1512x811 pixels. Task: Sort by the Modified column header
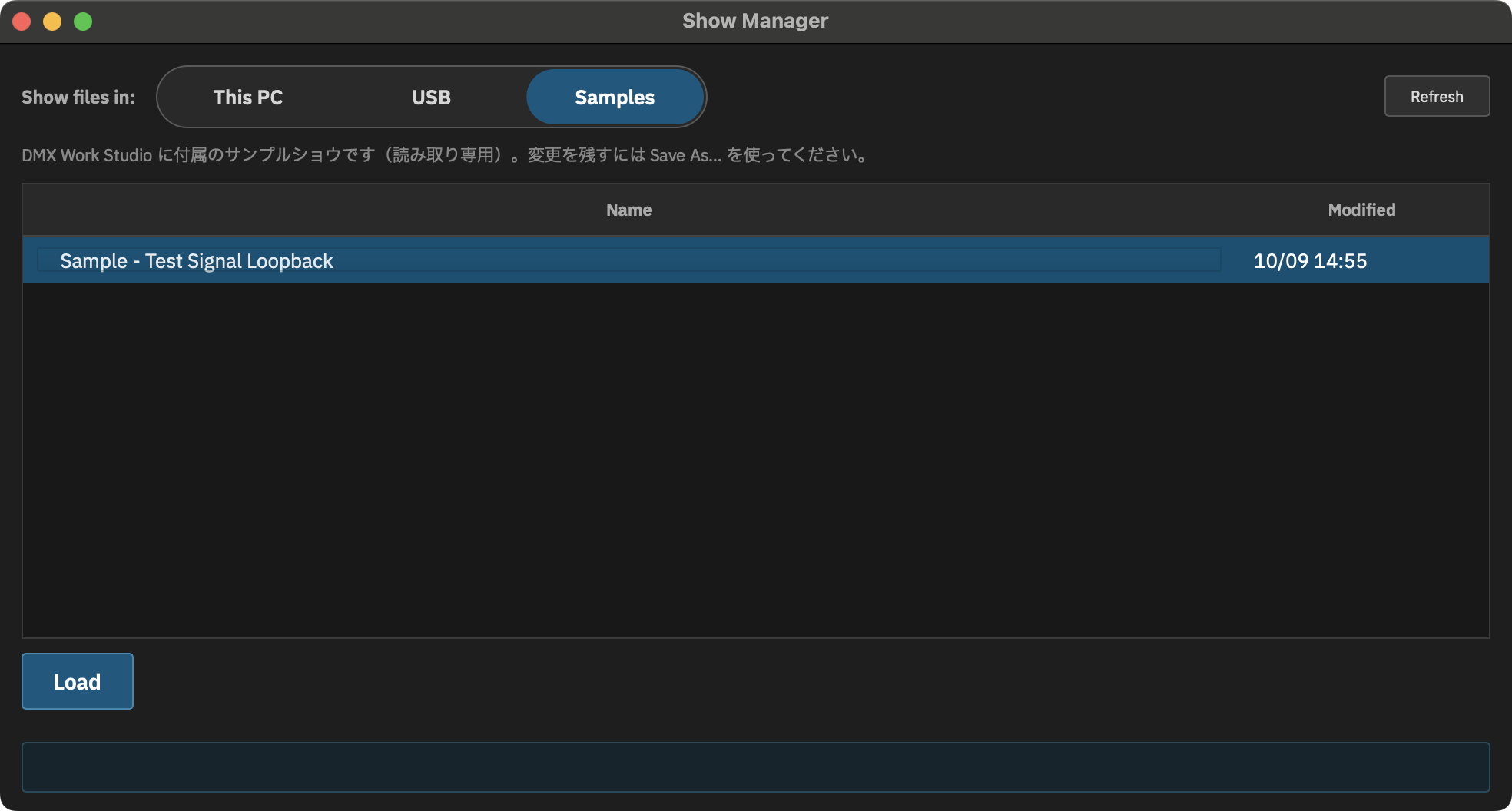click(1361, 210)
